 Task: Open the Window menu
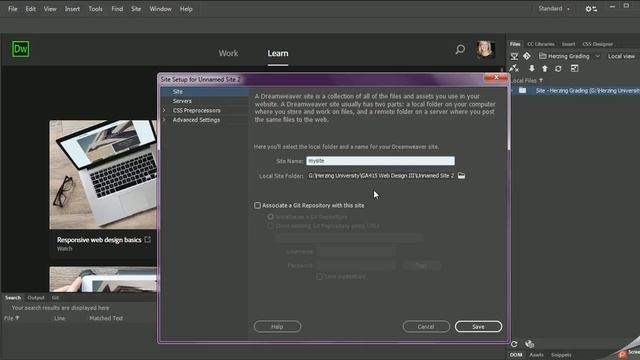click(x=160, y=9)
